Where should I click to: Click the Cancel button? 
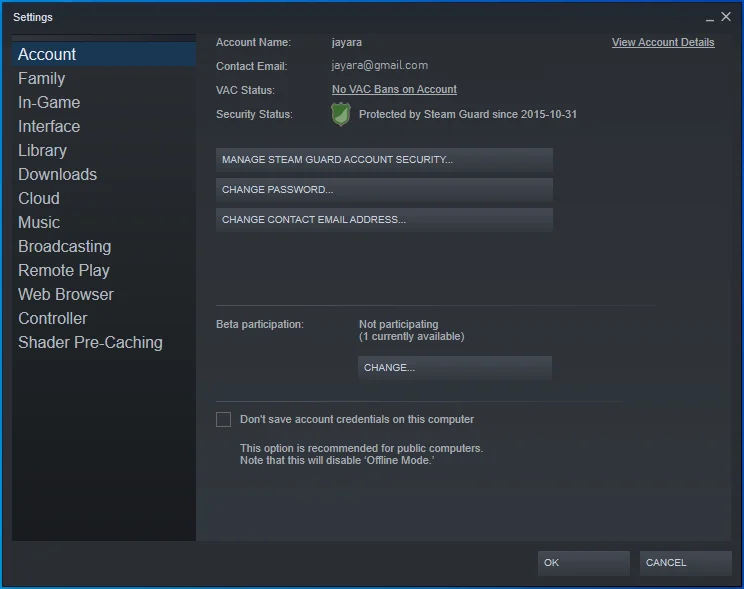click(x=686, y=563)
